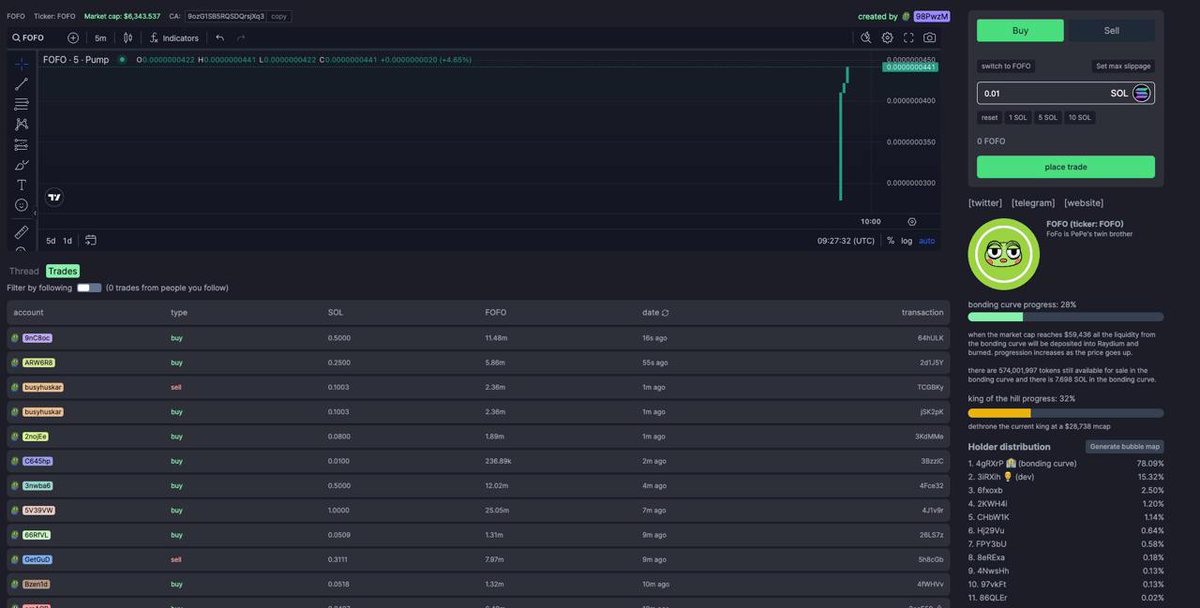Image resolution: width=1200 pixels, height=608 pixels.
Task: Toggle the FOFO series visibility dot
Action: [x=122, y=60]
